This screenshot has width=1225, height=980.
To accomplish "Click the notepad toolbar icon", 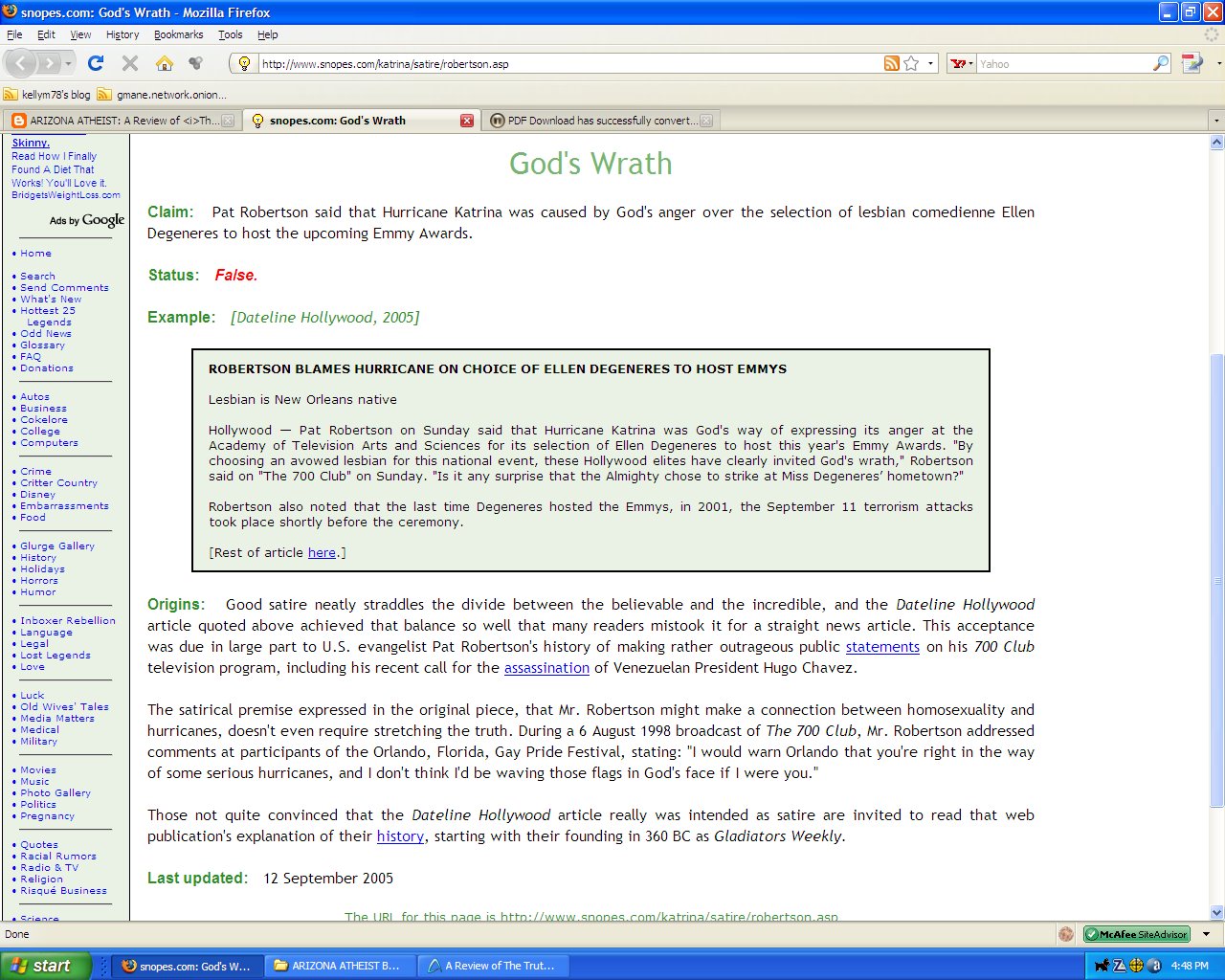I will pyautogui.click(x=1192, y=63).
